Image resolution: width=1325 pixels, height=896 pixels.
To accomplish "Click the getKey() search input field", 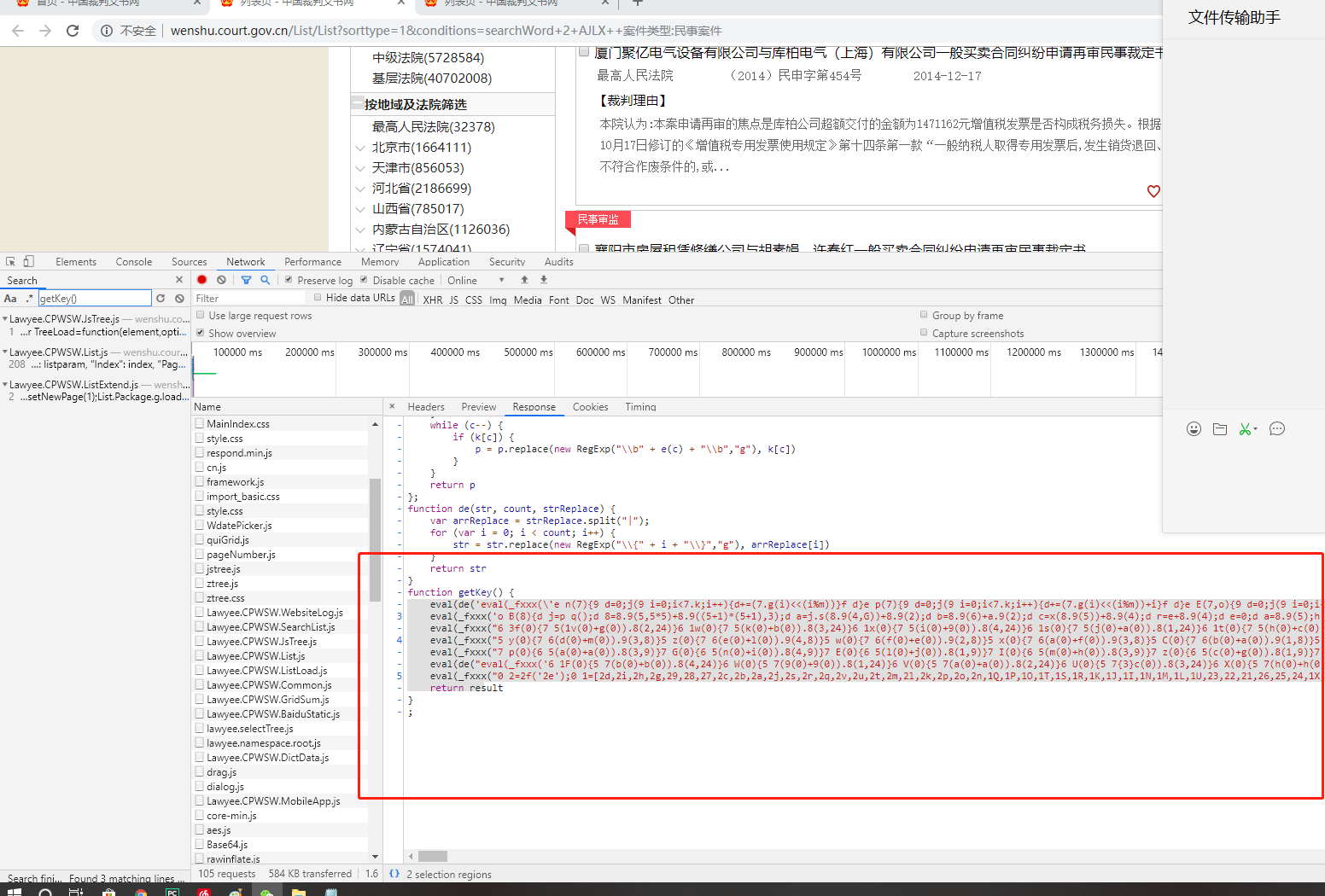I will coord(94,299).
